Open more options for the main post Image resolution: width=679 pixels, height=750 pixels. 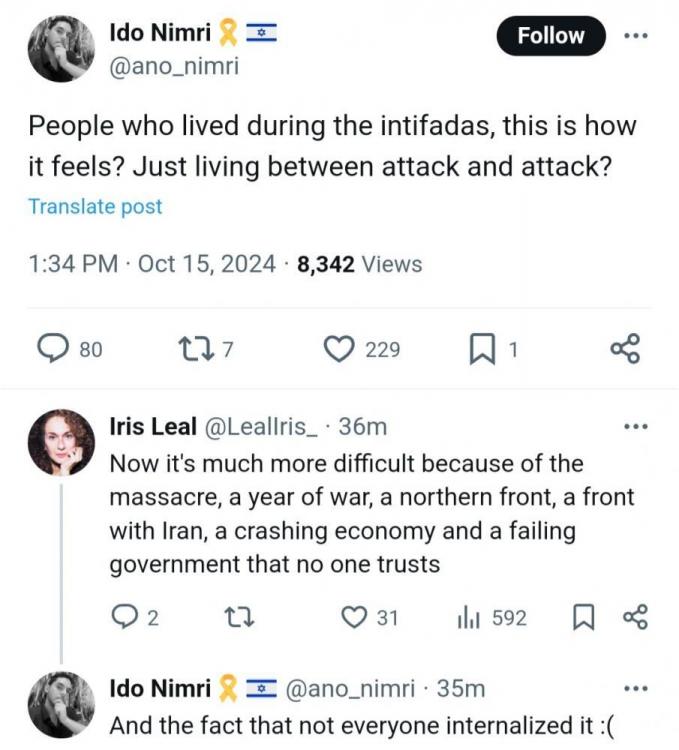click(635, 36)
